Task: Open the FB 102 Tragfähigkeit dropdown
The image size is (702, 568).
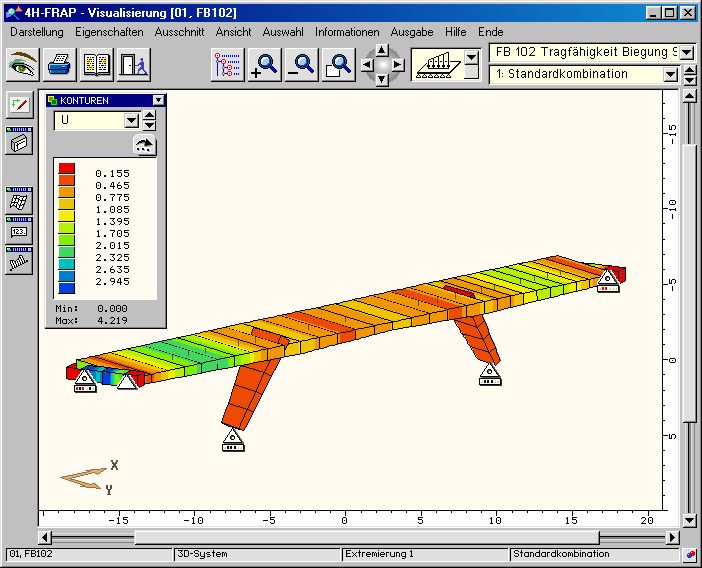Action: (x=687, y=51)
